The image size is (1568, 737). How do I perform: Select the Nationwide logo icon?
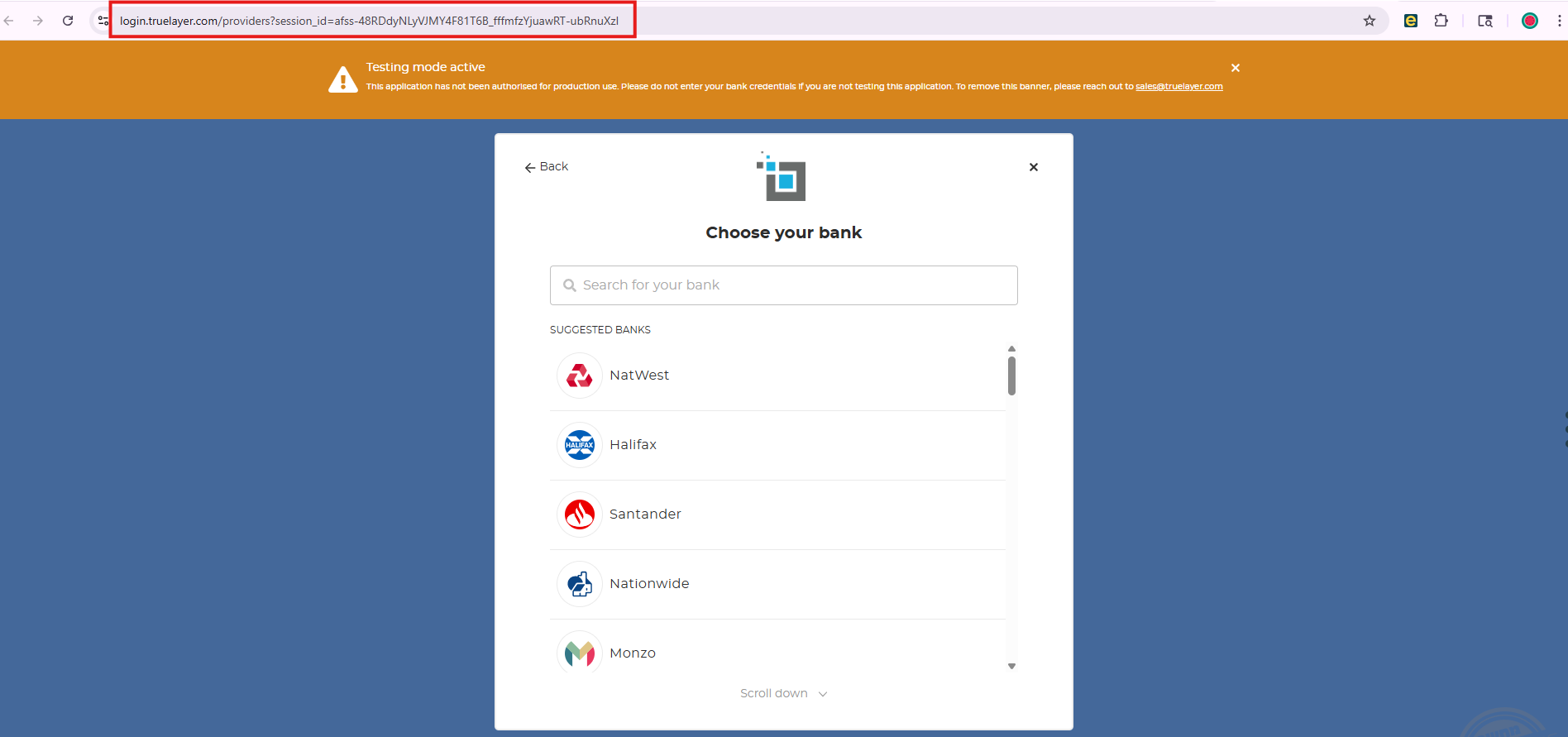coord(580,584)
